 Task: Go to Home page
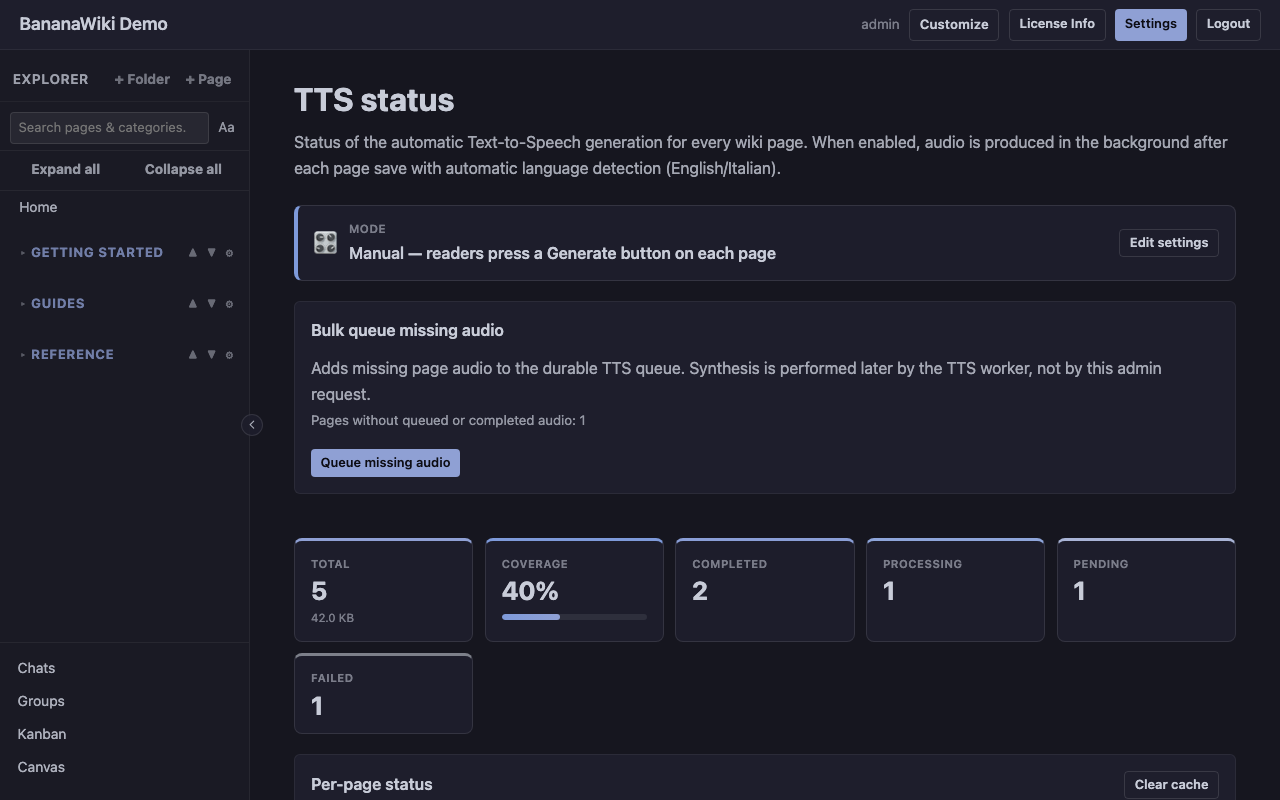pyautogui.click(x=38, y=207)
